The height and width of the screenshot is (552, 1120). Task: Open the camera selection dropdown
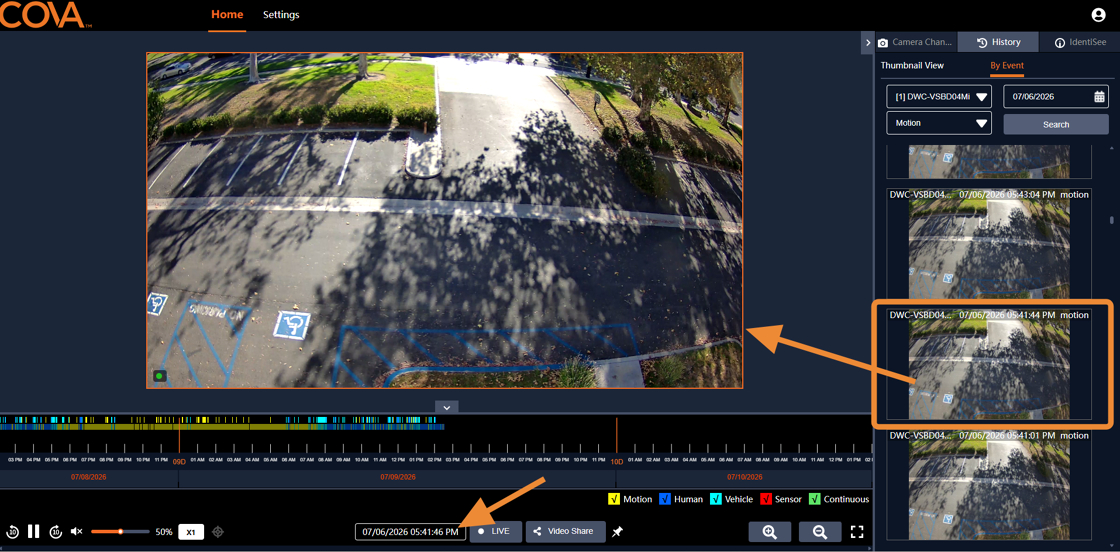[x=939, y=96]
